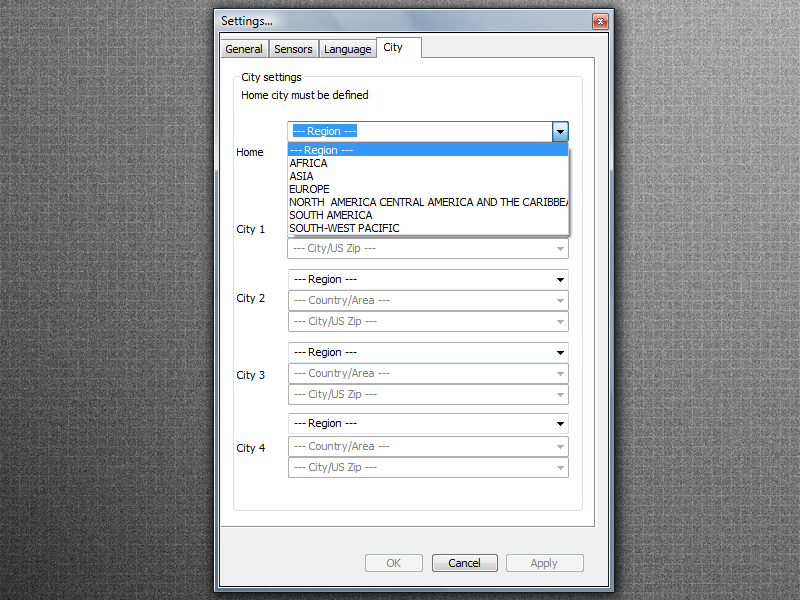
Task: Expand the City 4 Region dropdown
Action: pos(428,423)
